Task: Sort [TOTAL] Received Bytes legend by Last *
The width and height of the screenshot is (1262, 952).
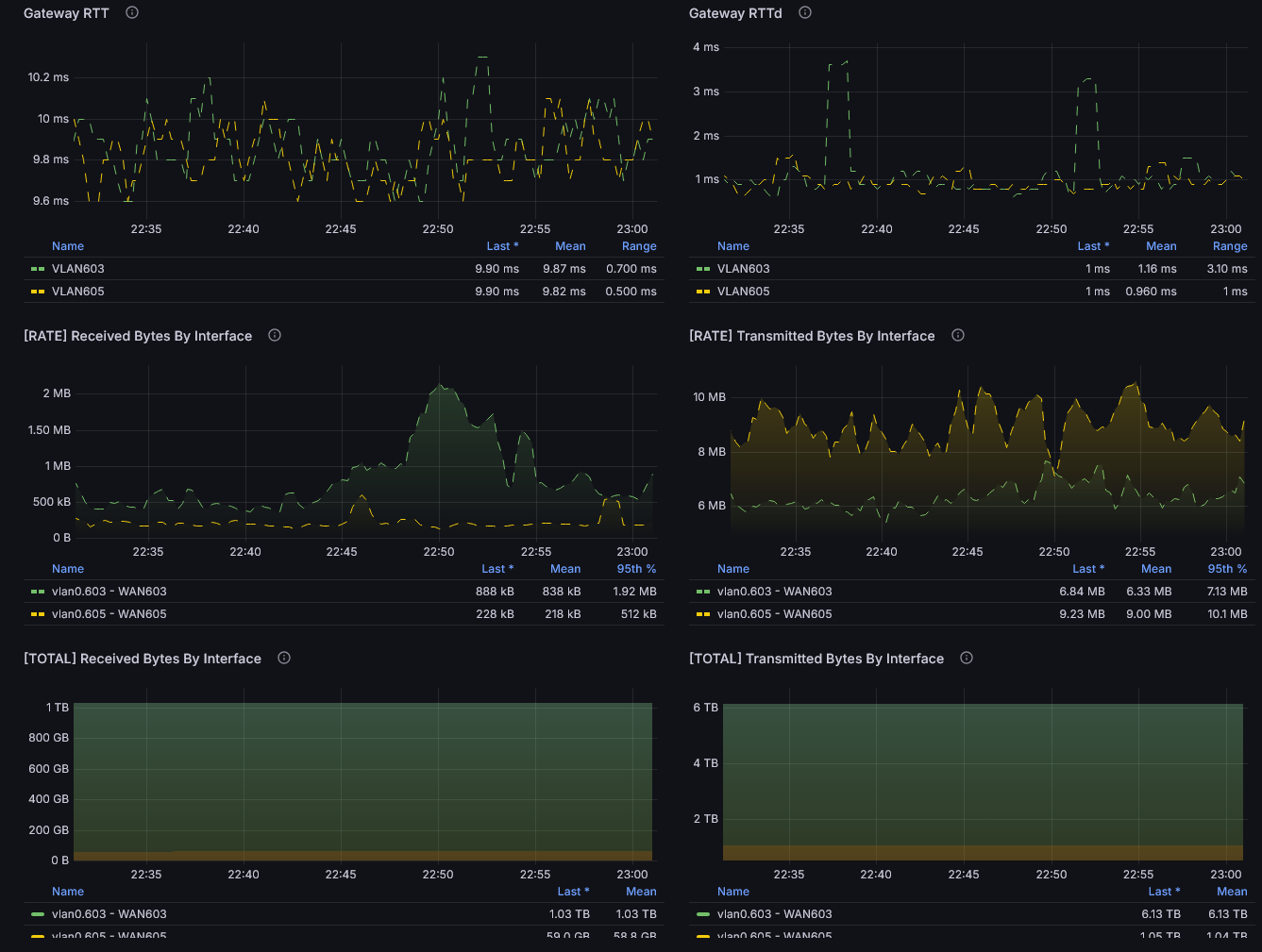Action: pyautogui.click(x=573, y=892)
